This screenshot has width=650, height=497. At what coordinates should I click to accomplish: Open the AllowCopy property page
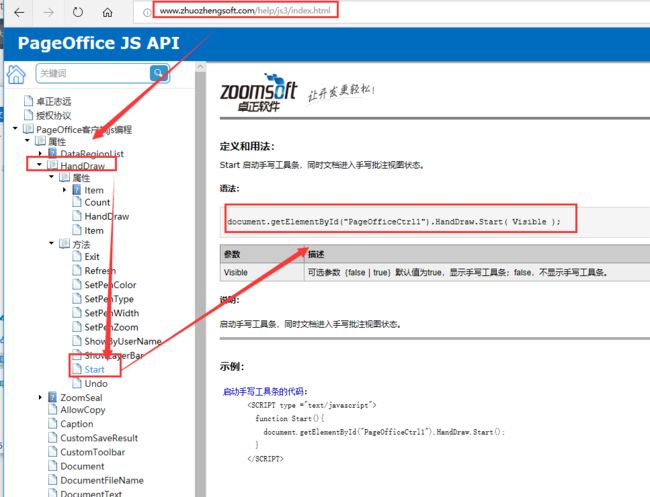(83, 410)
